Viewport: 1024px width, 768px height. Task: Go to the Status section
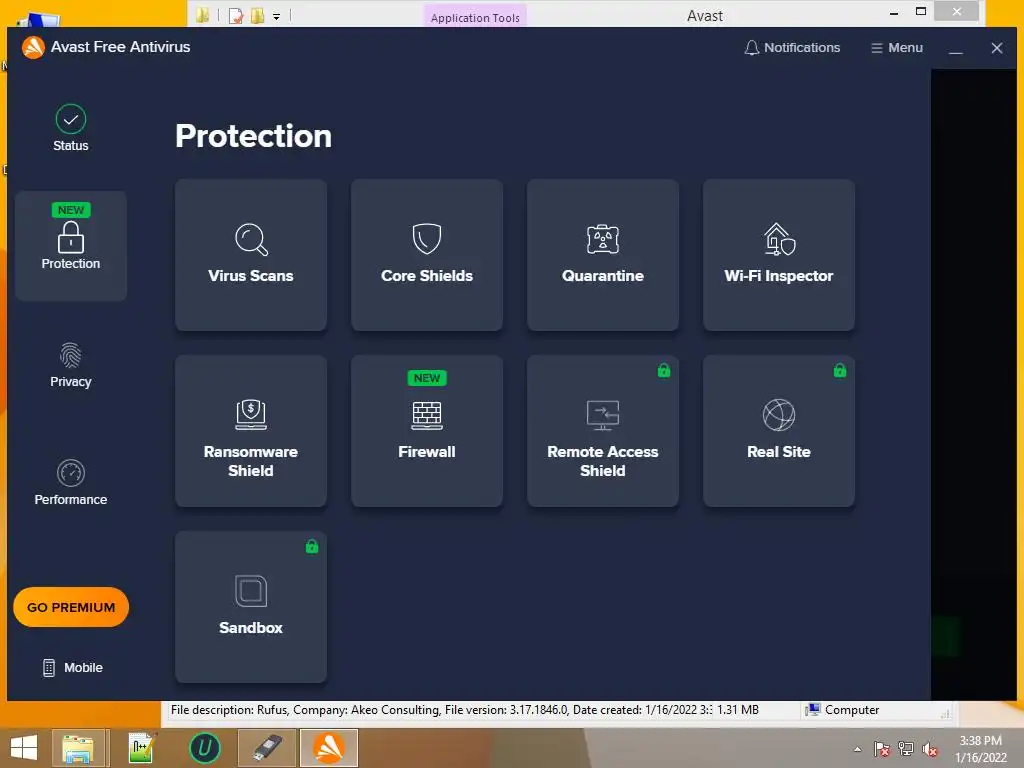coord(71,129)
